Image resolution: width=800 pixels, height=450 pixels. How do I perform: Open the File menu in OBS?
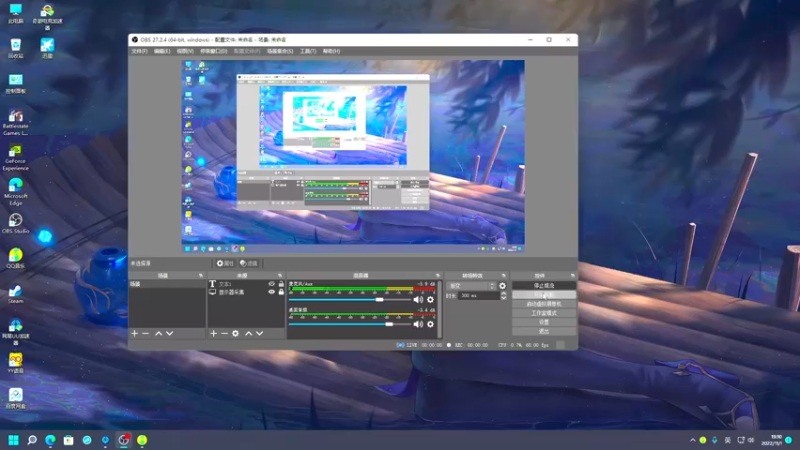[139, 51]
